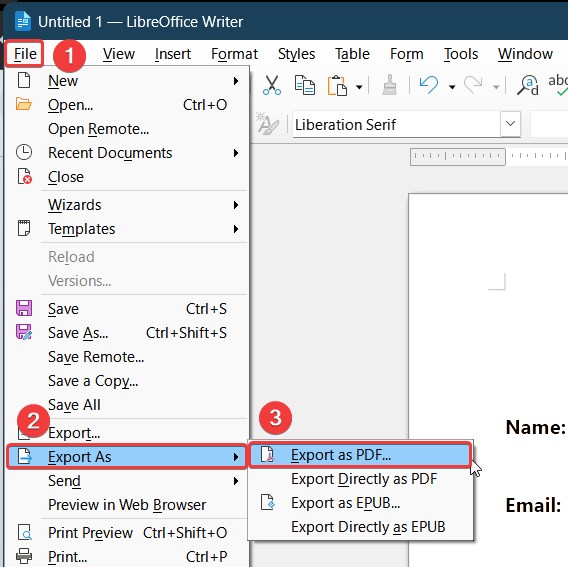Click the template page icon beside Templates
Image resolution: width=568 pixels, height=567 pixels.
pyautogui.click(x=24, y=228)
